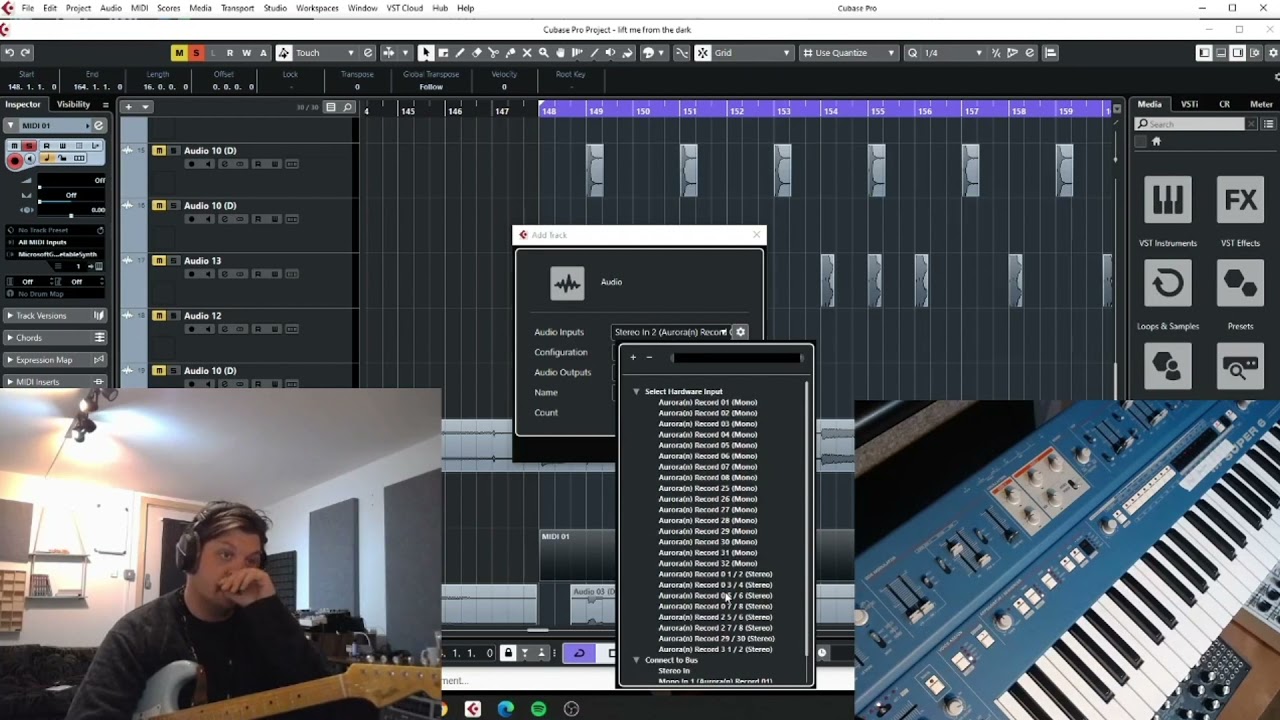The image size is (1280, 720).
Task: Click the Redo arrow in toolbar
Action: 26,53
